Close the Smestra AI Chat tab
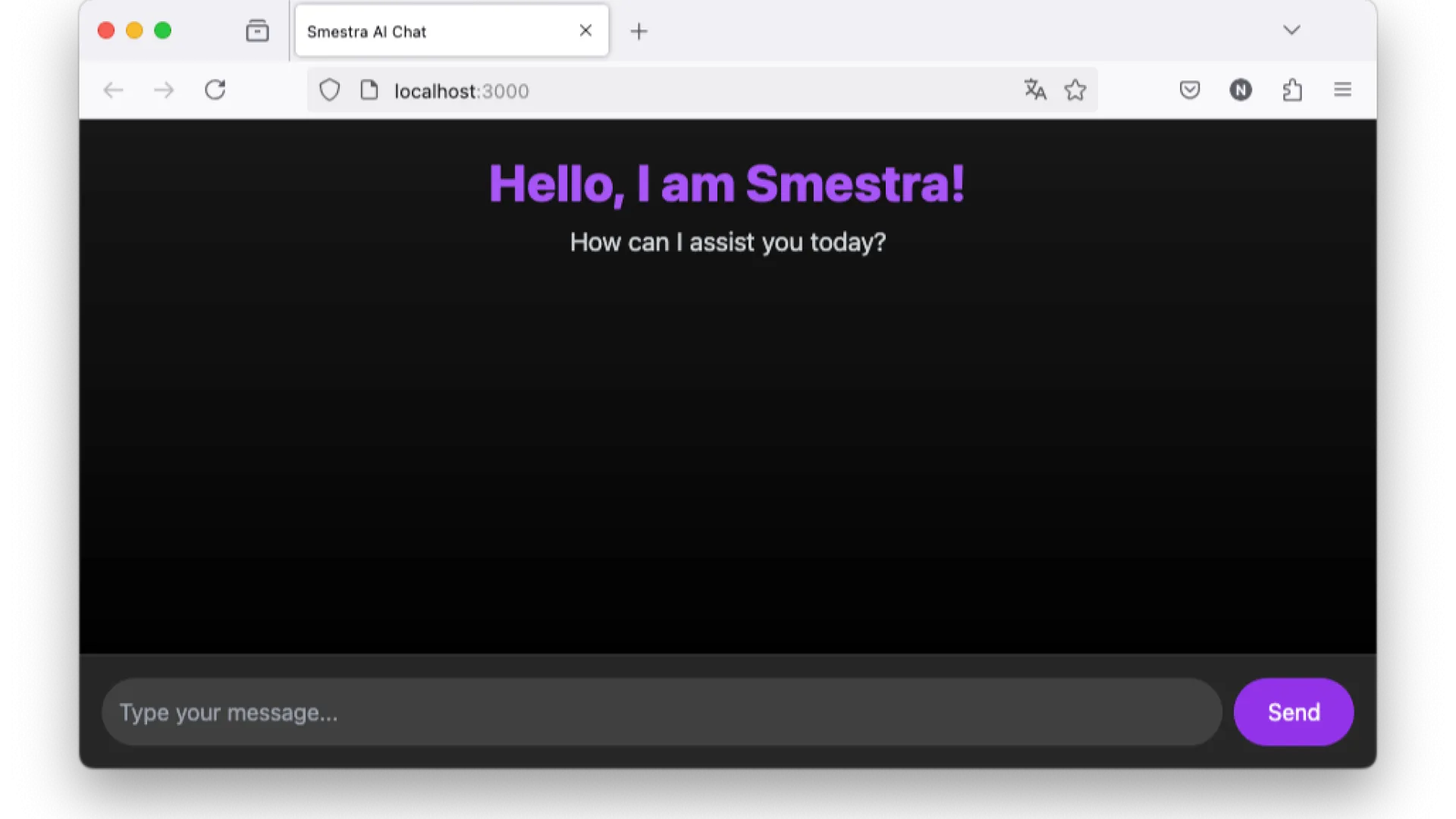 (585, 30)
